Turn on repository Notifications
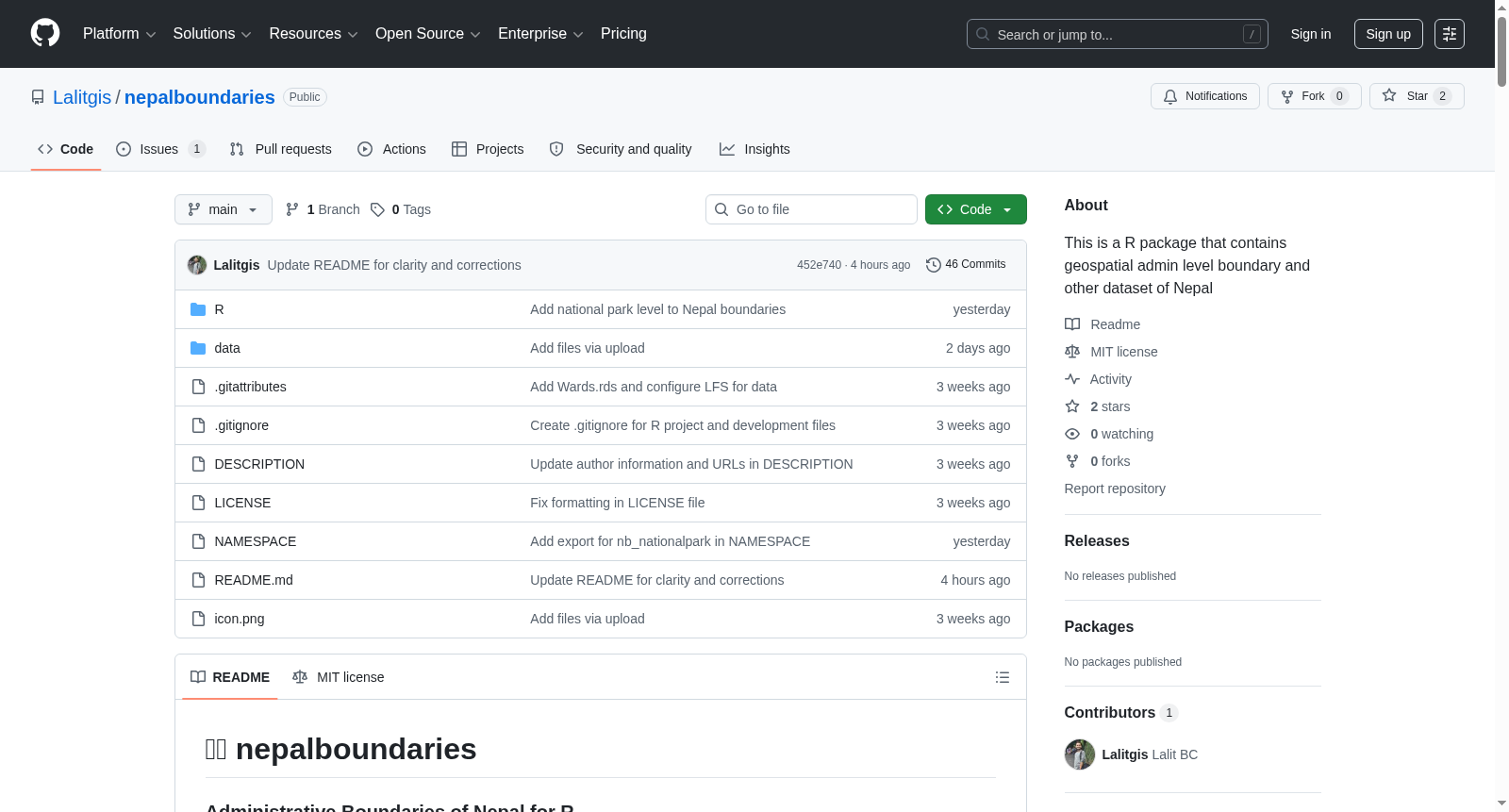The image size is (1509, 812). tap(1205, 96)
